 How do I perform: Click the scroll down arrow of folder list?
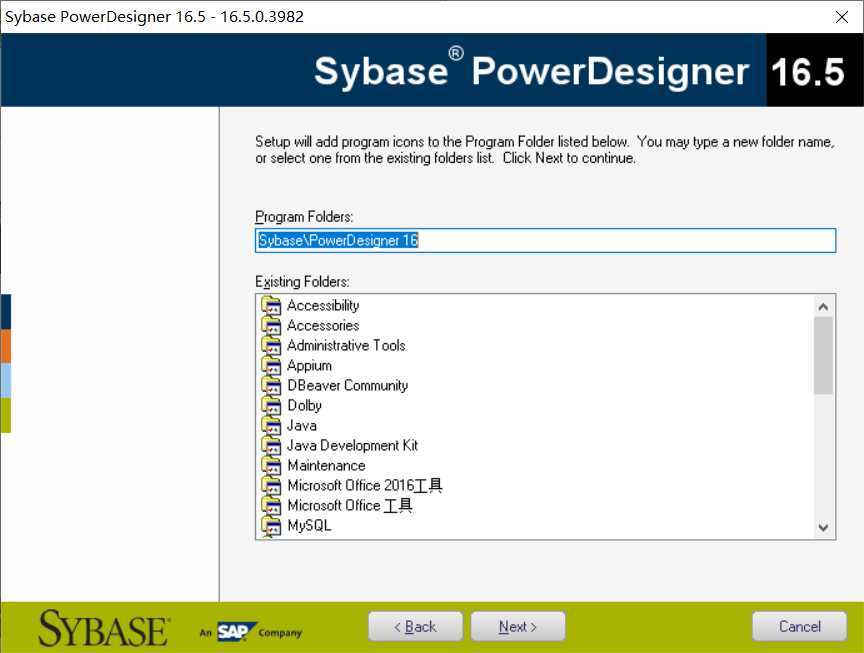coord(823,528)
